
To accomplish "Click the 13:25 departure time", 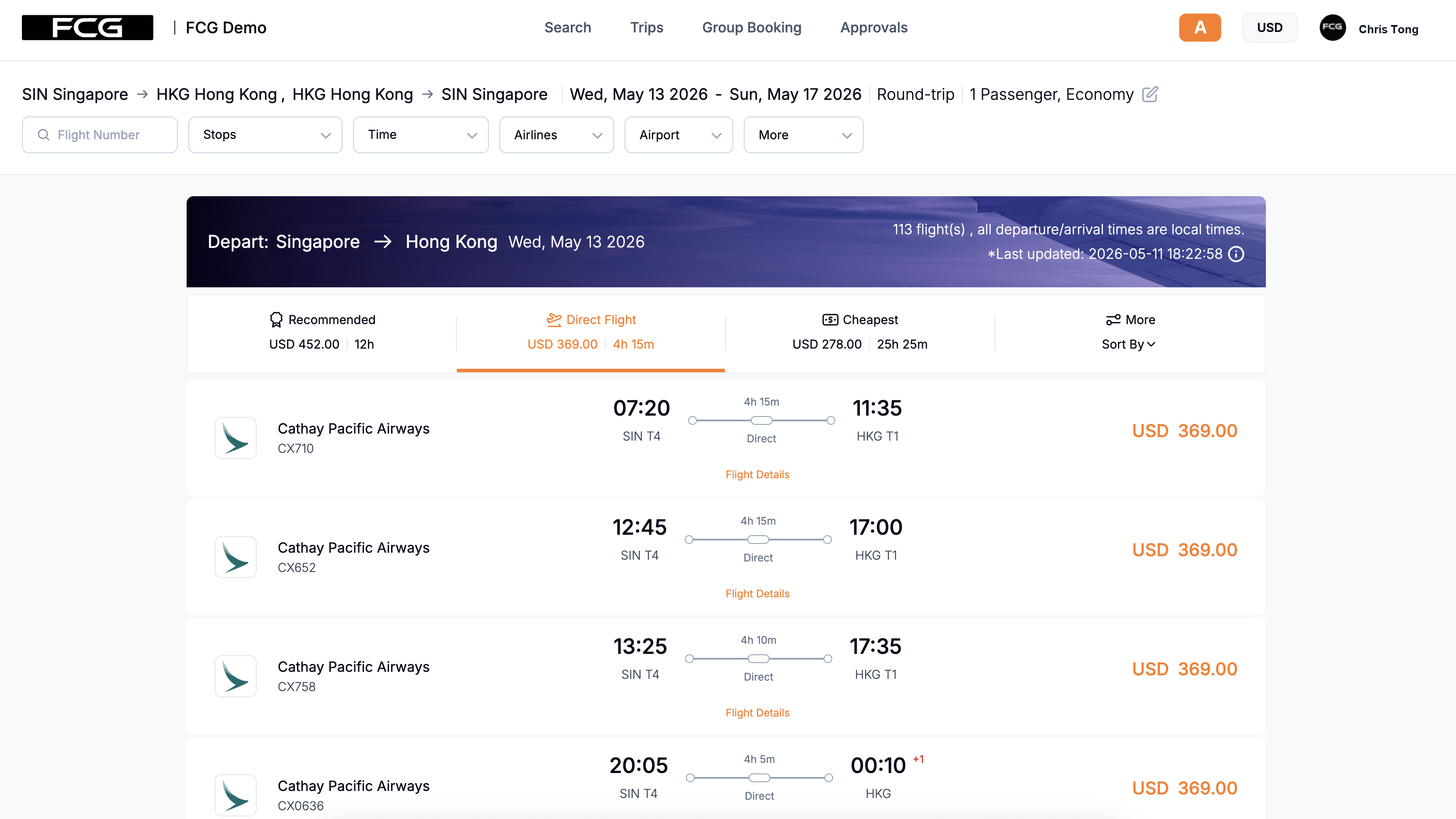I will (640, 646).
